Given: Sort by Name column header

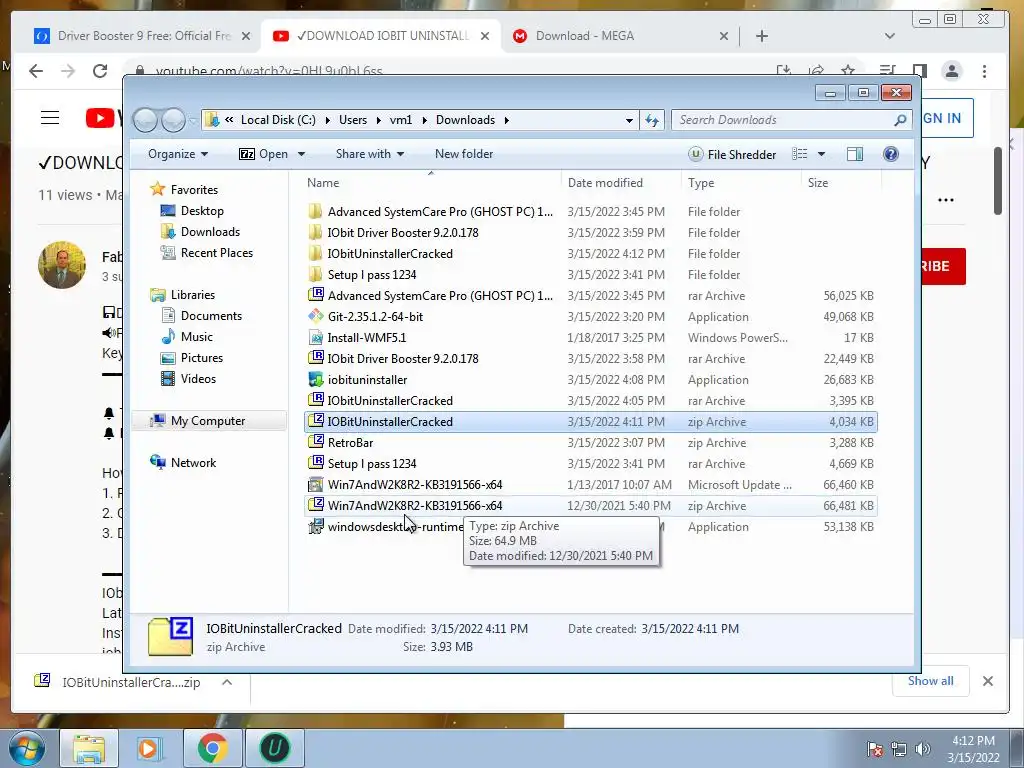Looking at the screenshot, I should pyautogui.click(x=323, y=183).
